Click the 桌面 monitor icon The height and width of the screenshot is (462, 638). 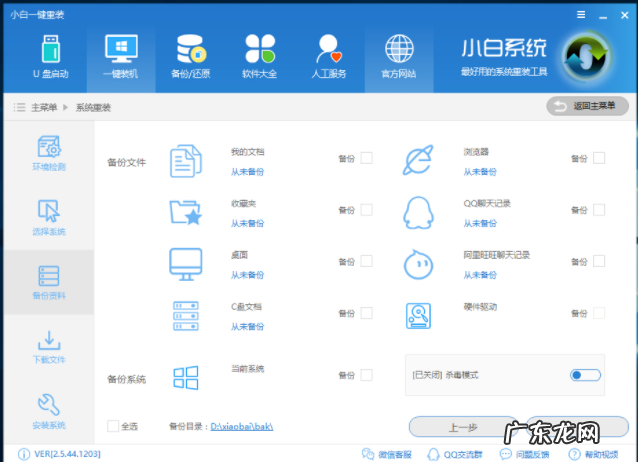point(186,264)
